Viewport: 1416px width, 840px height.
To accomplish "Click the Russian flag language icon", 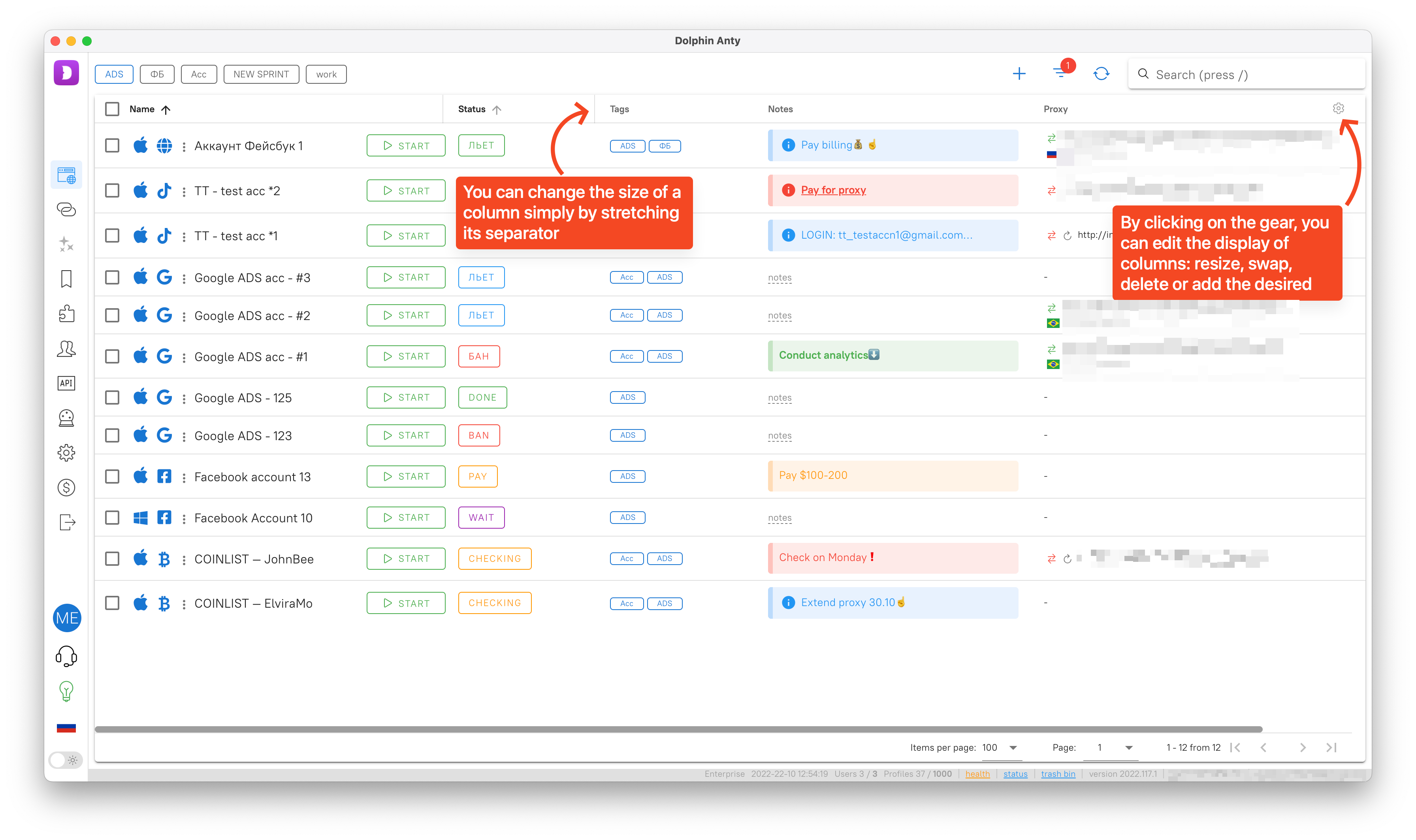I will (66, 727).
